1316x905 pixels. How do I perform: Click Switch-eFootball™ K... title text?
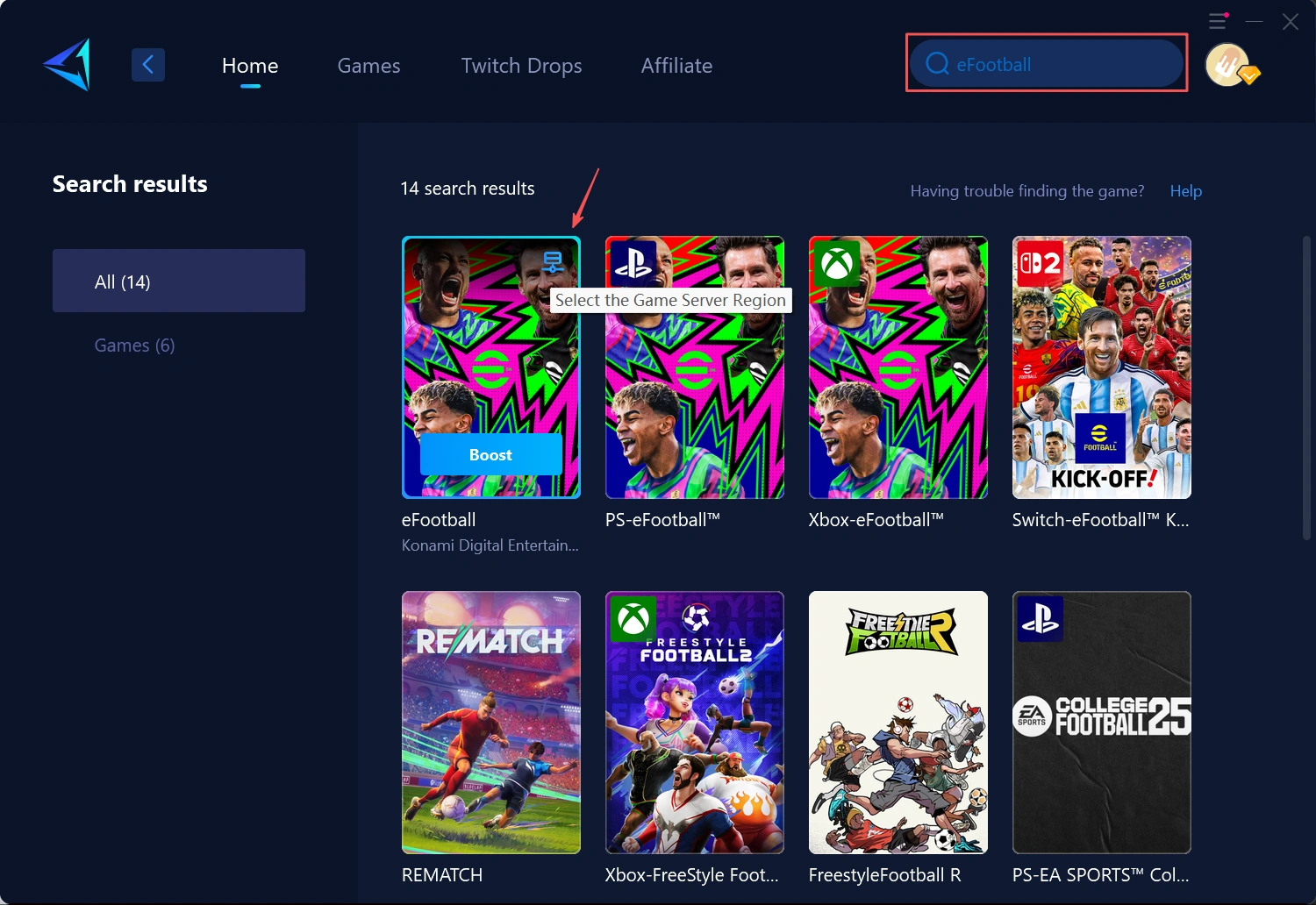click(1101, 520)
